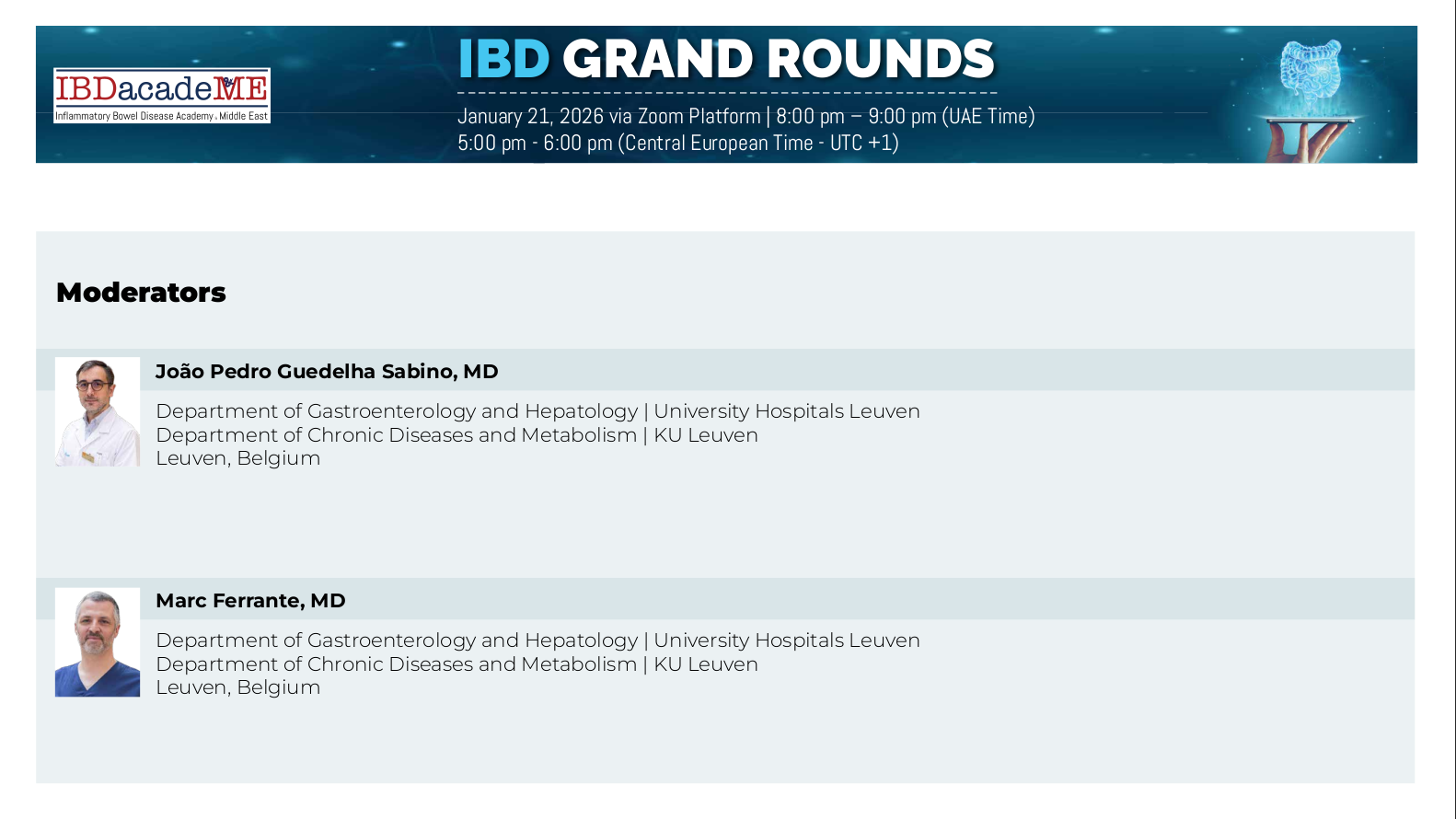
Task: Click the Moderators section heading
Action: [141, 293]
